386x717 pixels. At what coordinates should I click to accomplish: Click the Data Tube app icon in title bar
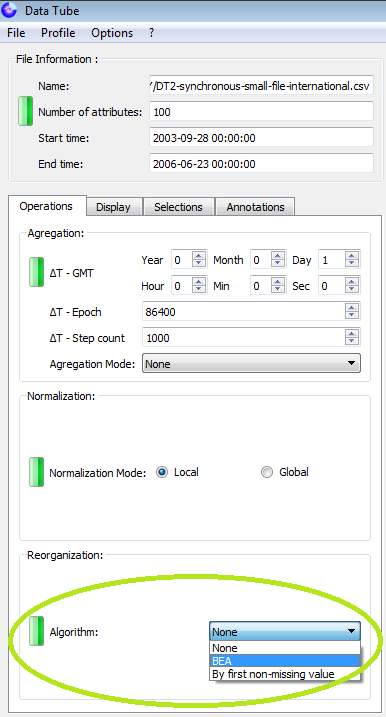(10, 10)
